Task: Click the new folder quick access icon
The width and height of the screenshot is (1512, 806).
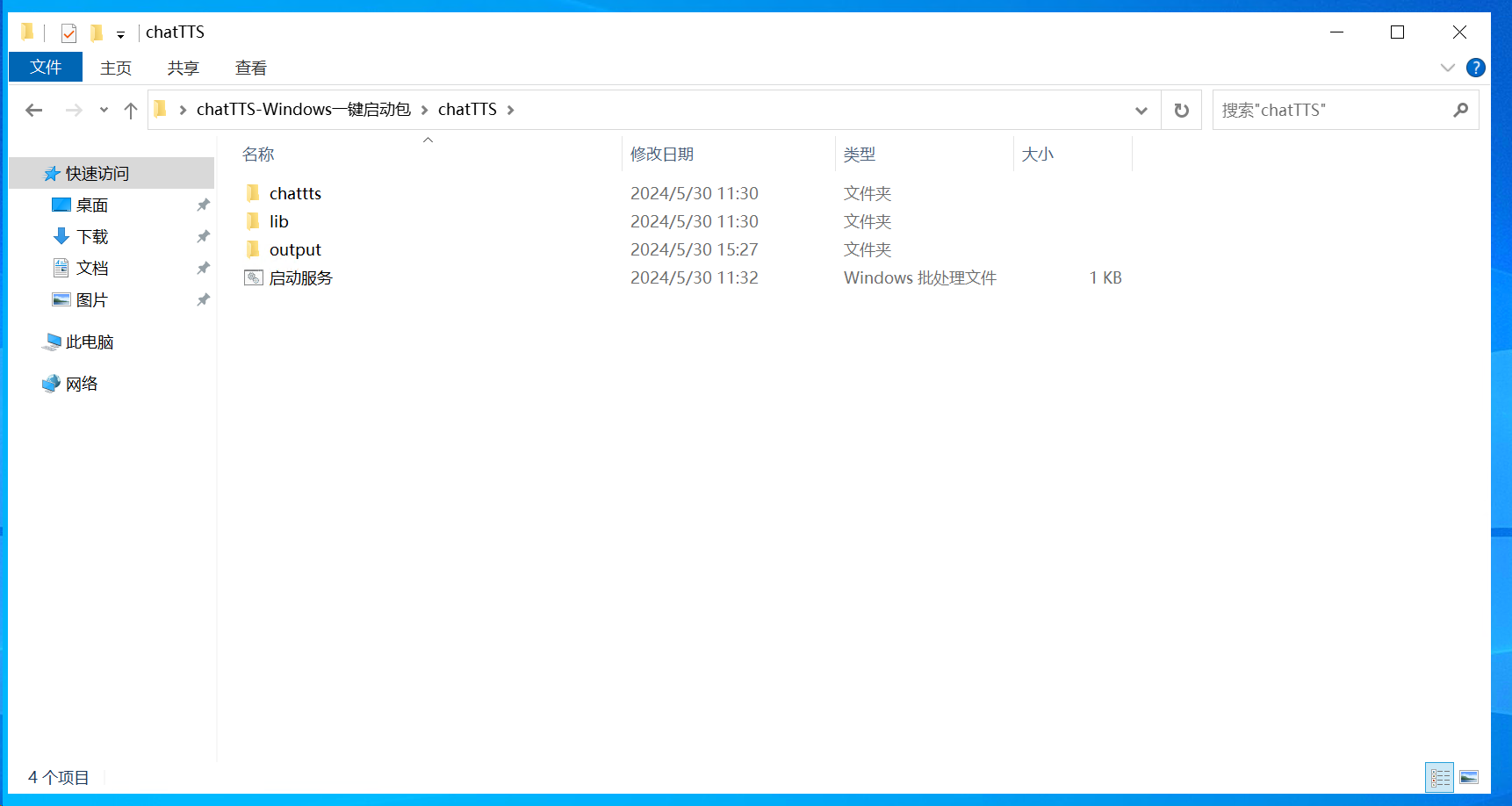Action: [97, 33]
